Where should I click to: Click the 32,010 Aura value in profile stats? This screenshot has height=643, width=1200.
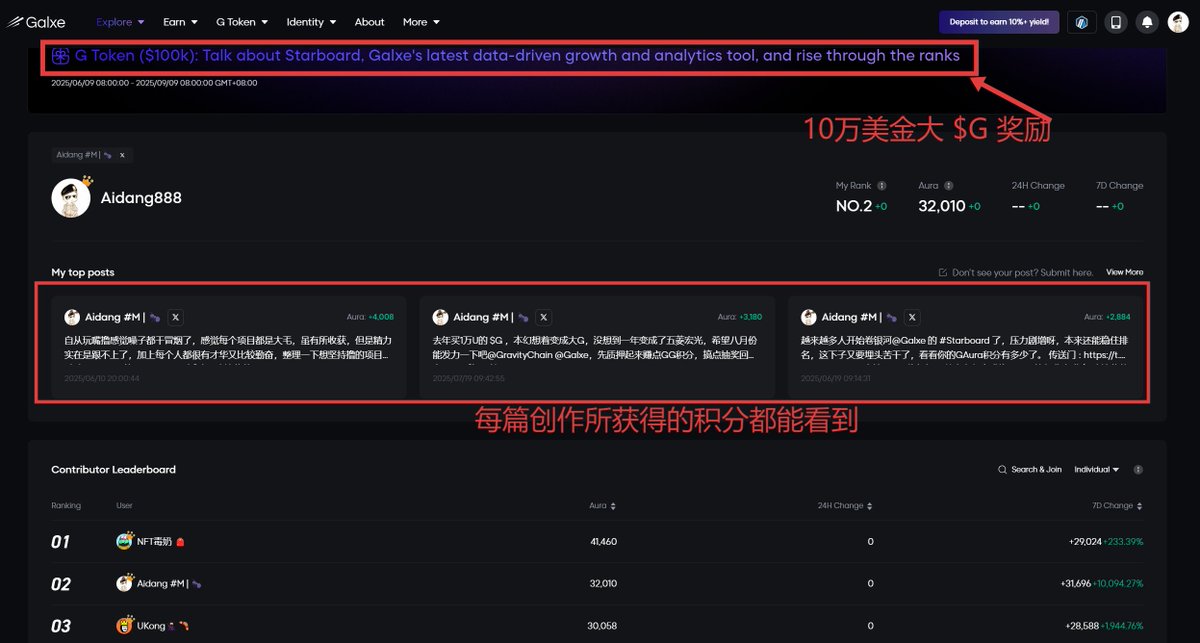coord(942,206)
